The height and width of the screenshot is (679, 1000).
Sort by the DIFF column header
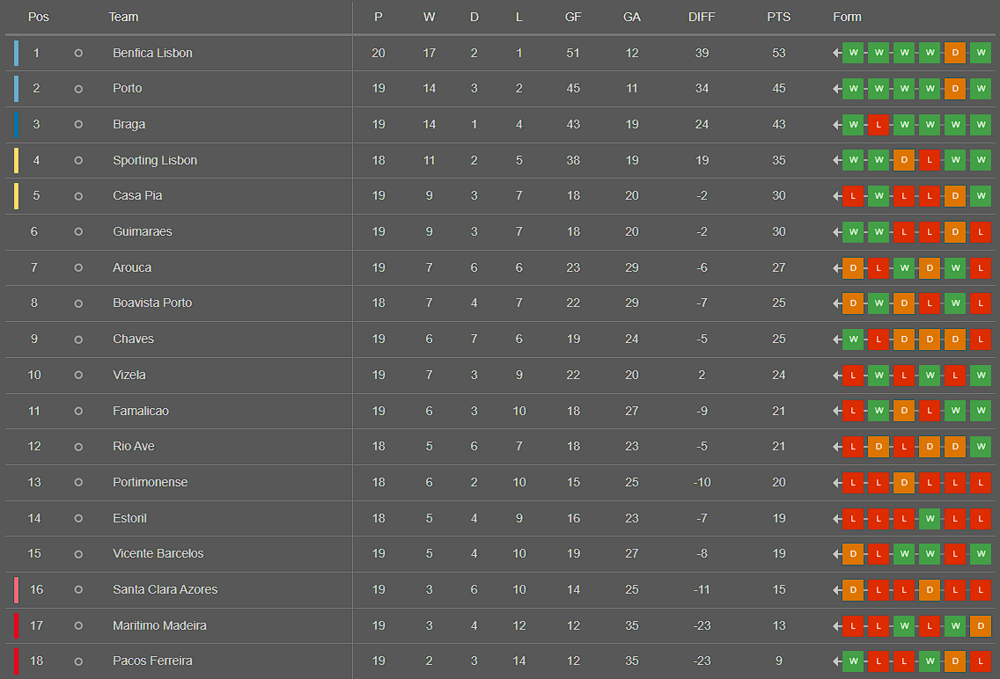coord(702,17)
